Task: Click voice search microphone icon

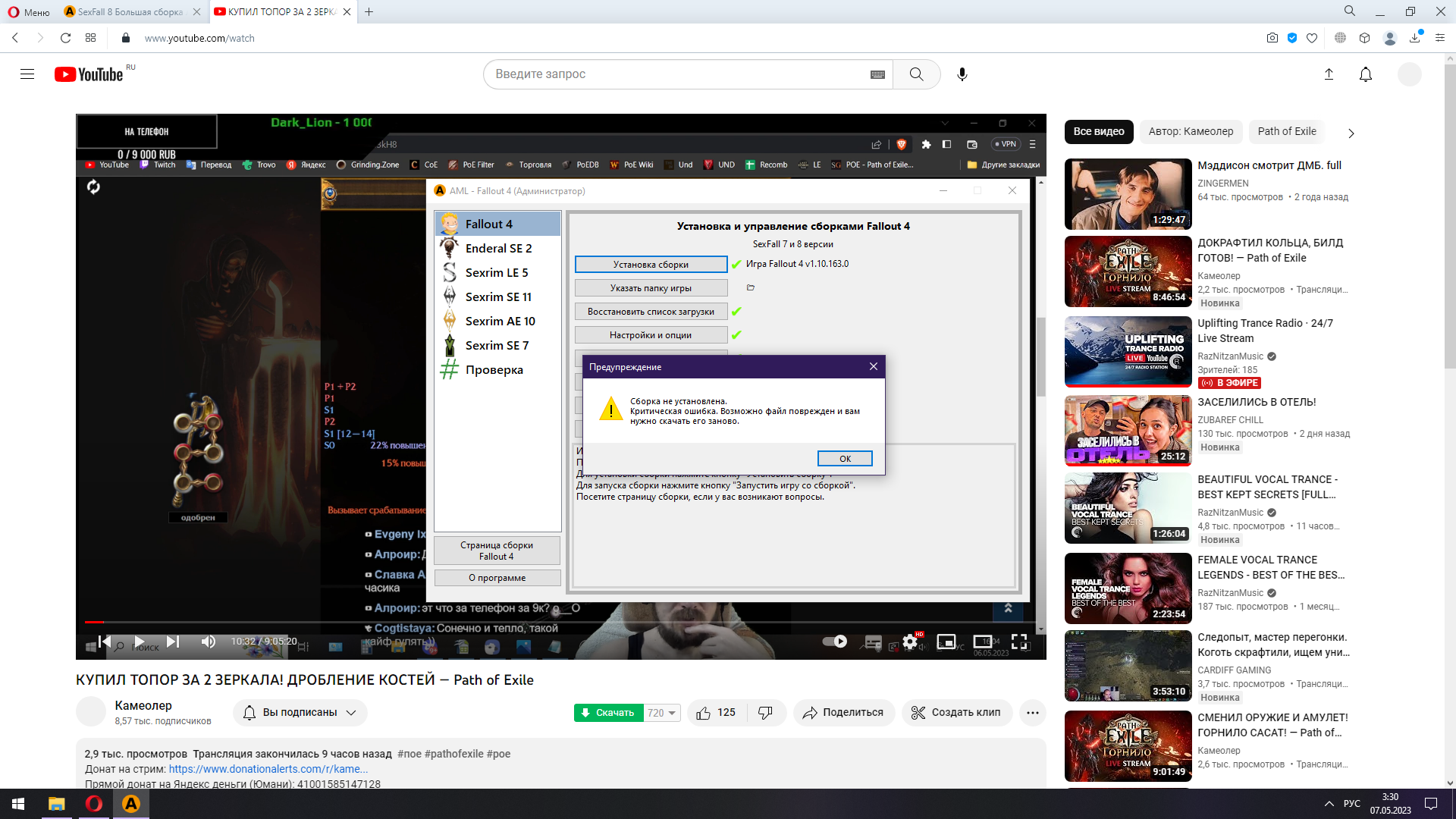Action: (x=962, y=74)
